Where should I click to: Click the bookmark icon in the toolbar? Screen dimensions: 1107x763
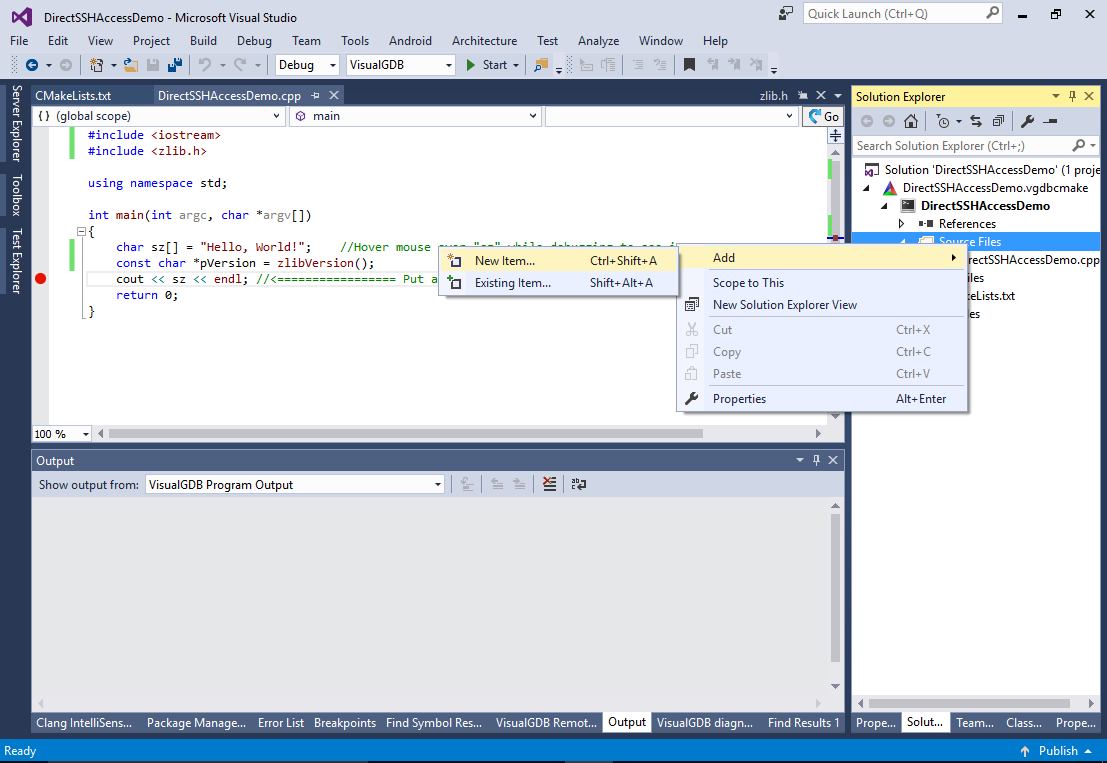689,65
